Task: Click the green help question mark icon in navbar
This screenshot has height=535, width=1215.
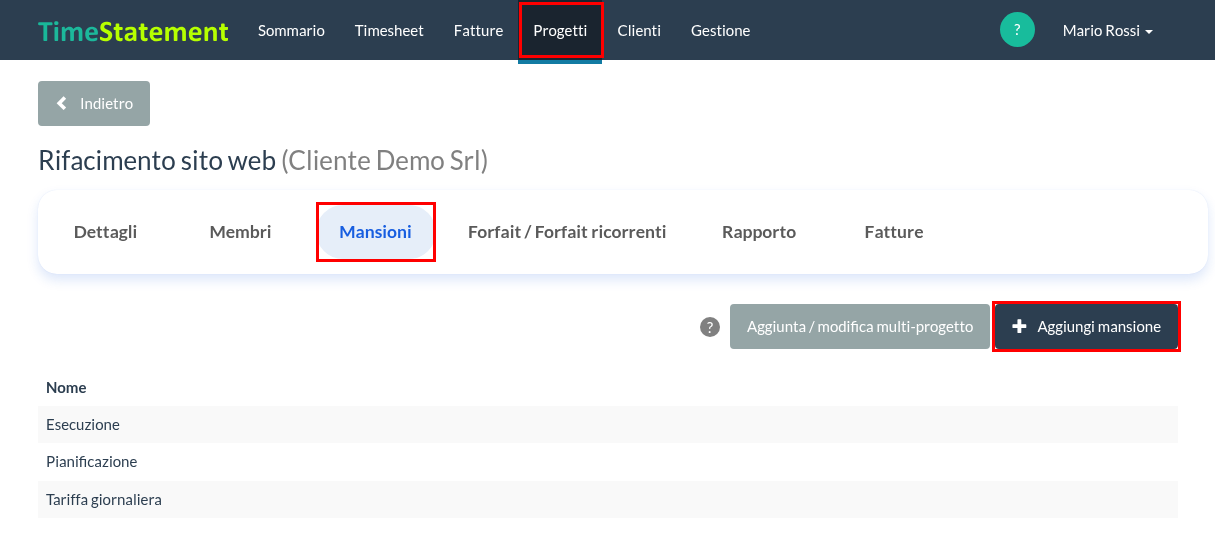Action: click(1017, 30)
